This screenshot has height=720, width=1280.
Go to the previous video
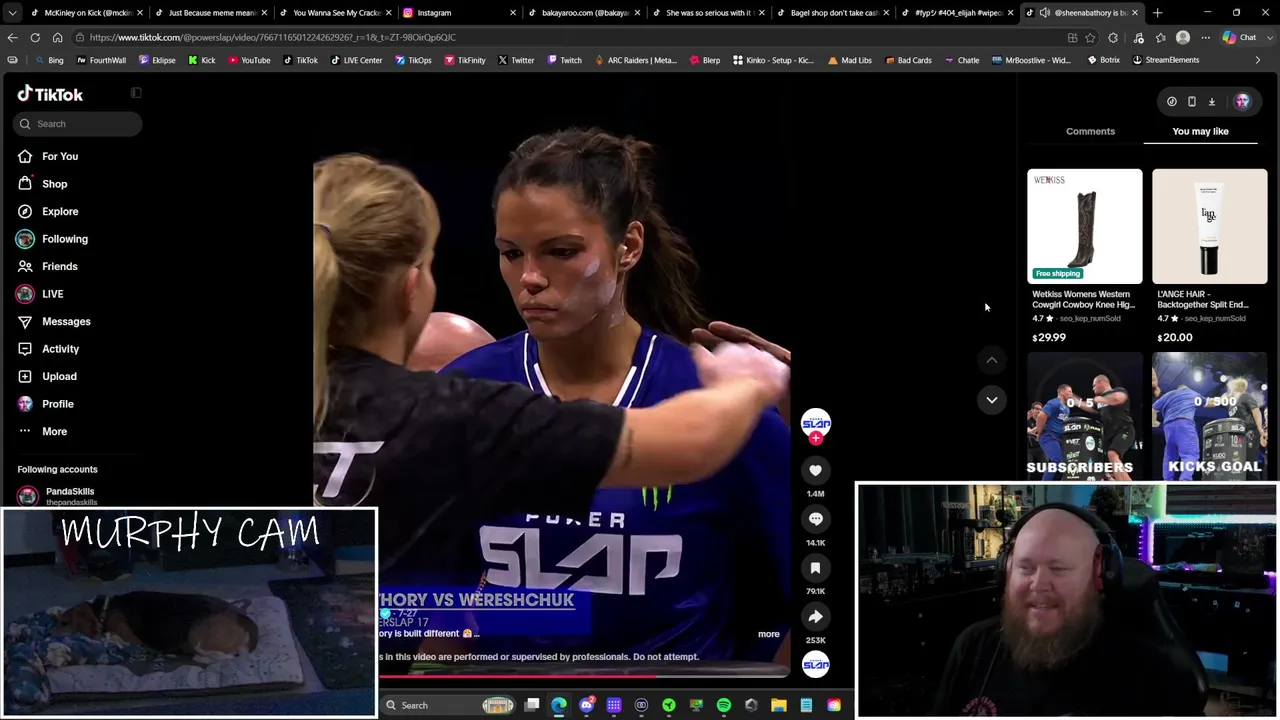pos(991,360)
